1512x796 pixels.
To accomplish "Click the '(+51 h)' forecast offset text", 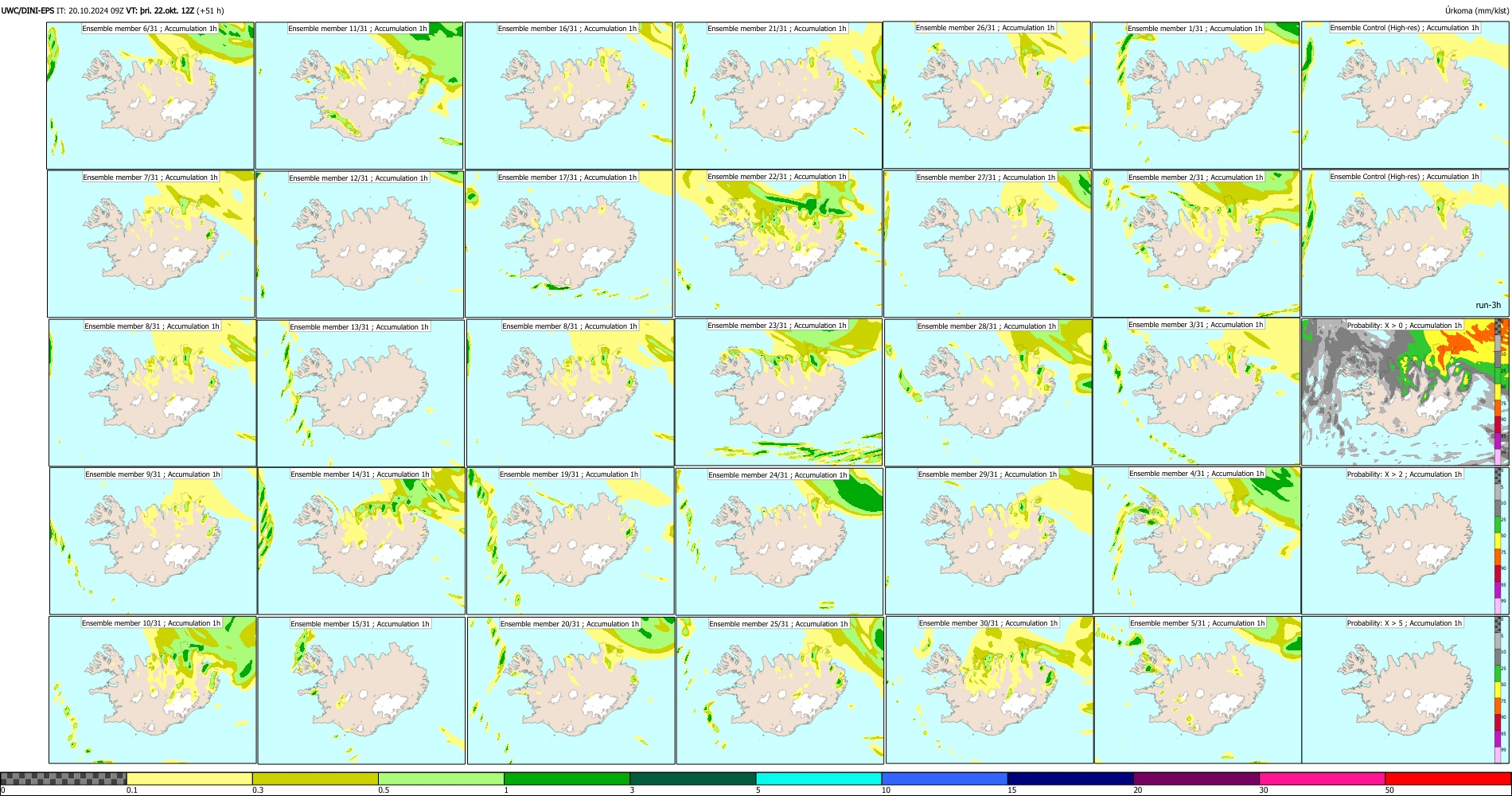I will (x=210, y=11).
